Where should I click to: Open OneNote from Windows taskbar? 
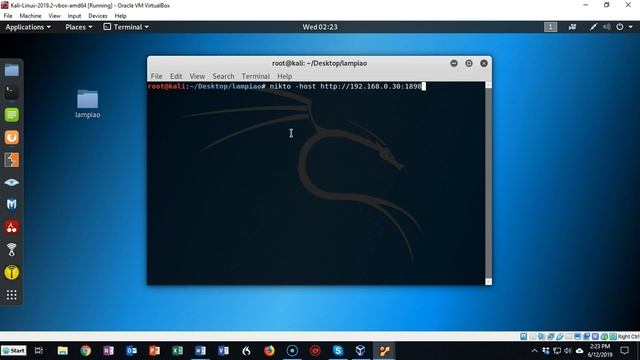click(109, 351)
